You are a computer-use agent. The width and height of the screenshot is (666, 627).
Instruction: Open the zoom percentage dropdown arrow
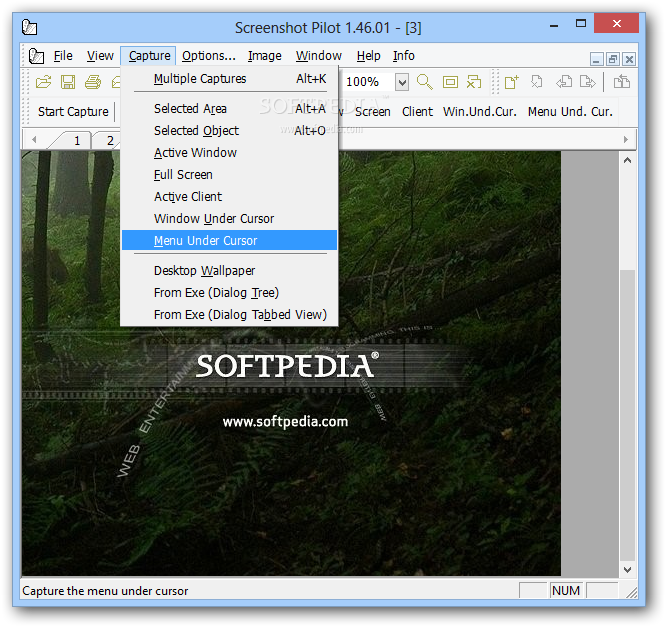pos(402,82)
